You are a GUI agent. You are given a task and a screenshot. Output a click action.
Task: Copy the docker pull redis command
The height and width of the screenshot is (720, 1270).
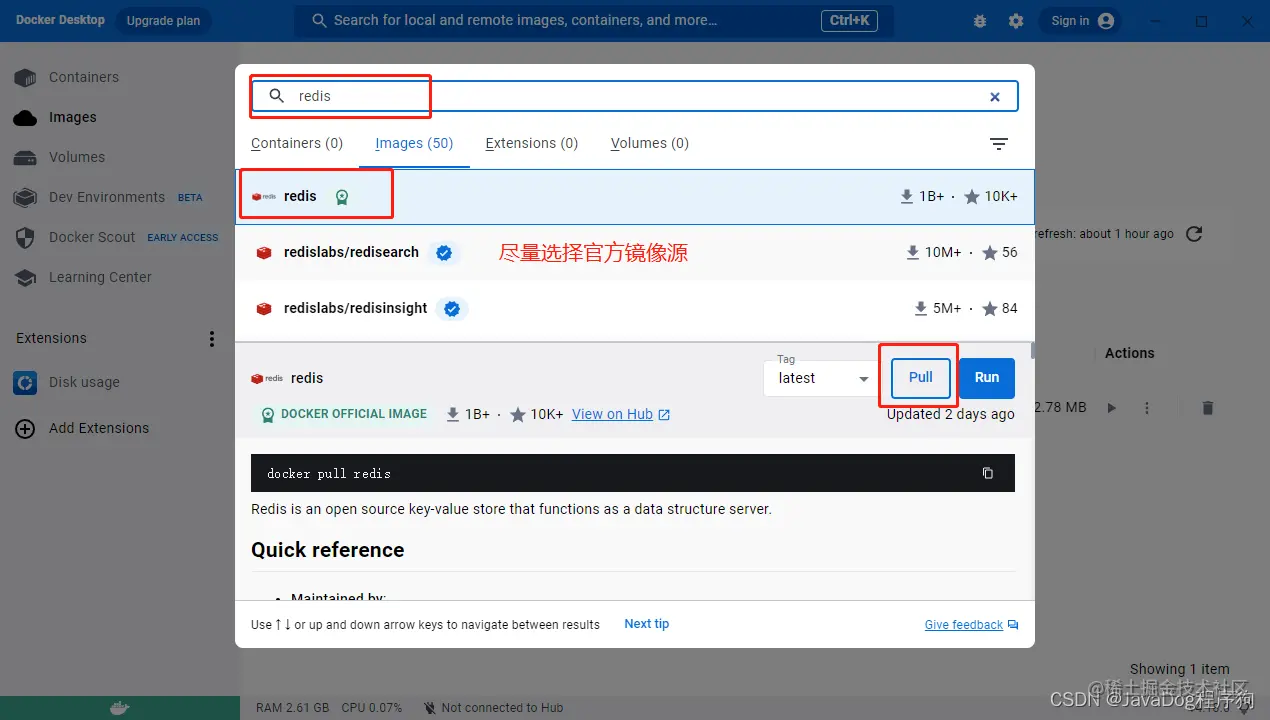[987, 473]
